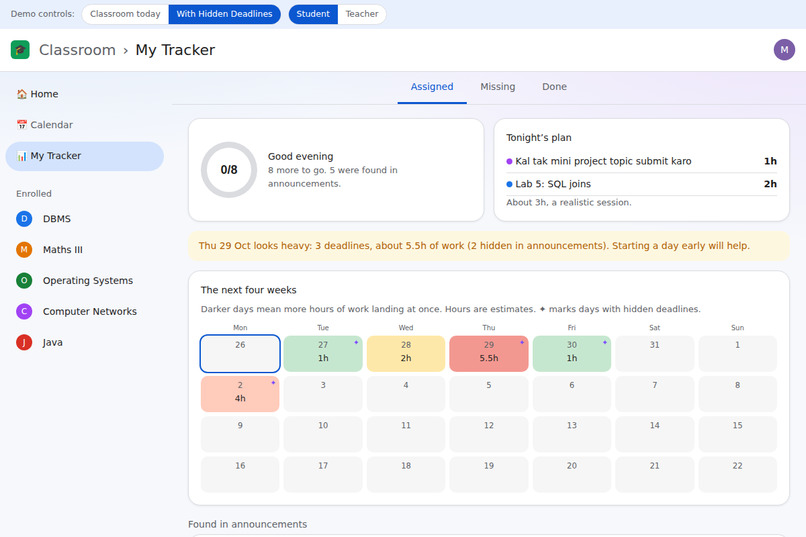Click the Calendar icon in sidebar
806x537 pixels.
(22, 125)
